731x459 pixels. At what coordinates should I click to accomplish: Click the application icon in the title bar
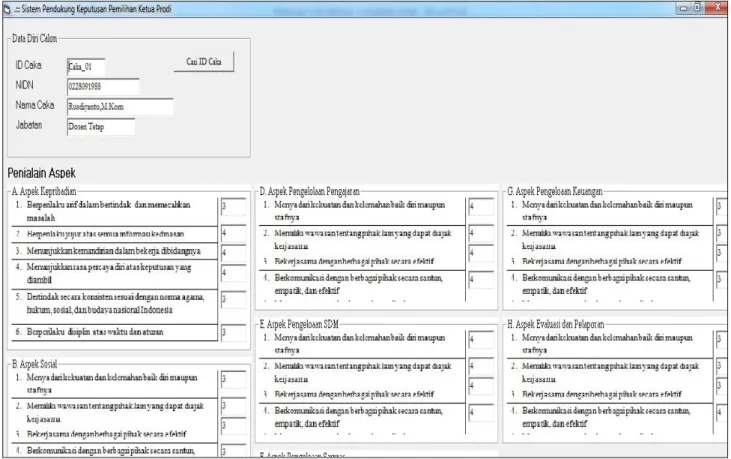pyautogui.click(x=7, y=9)
